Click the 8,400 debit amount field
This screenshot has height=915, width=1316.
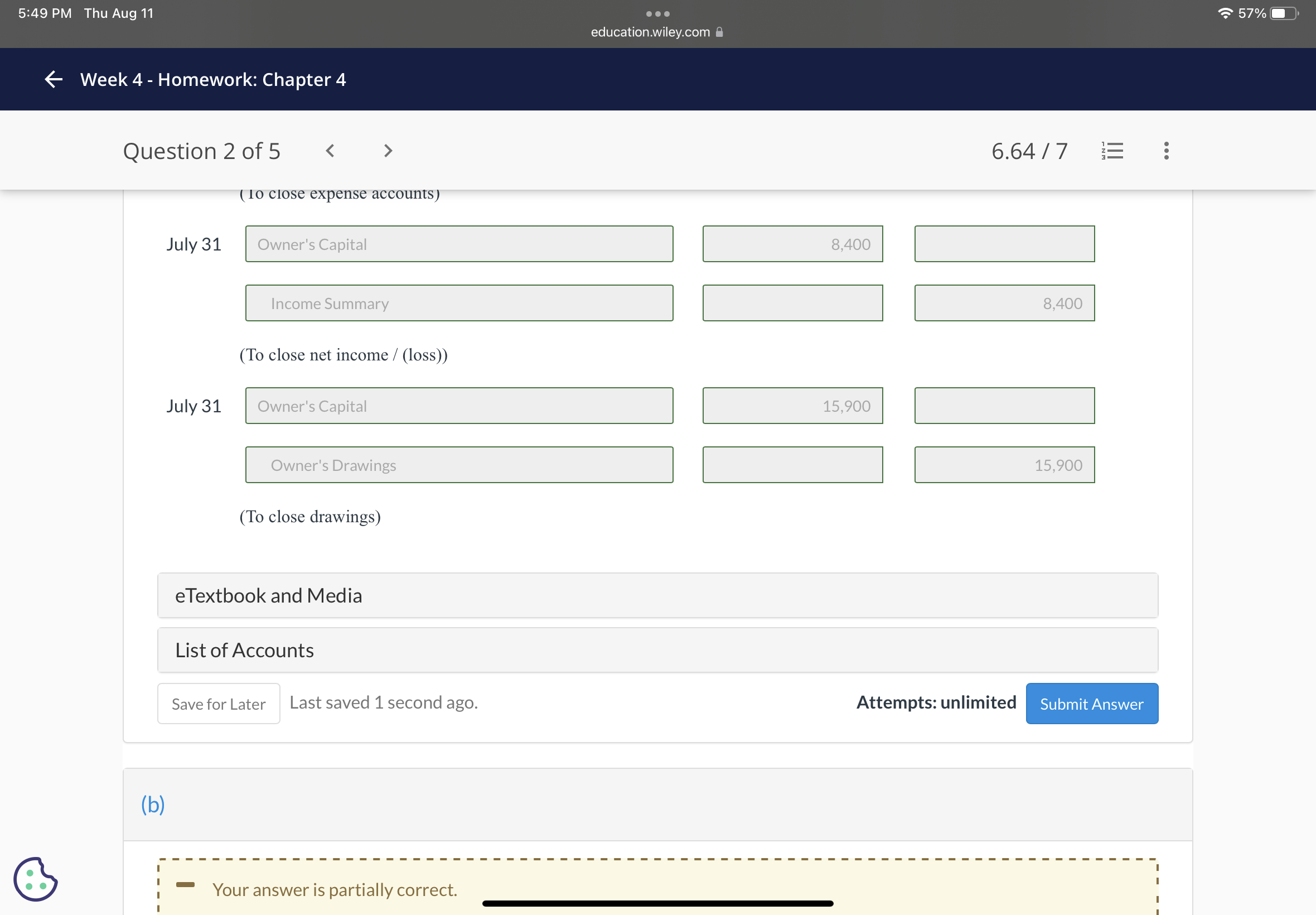coord(792,244)
